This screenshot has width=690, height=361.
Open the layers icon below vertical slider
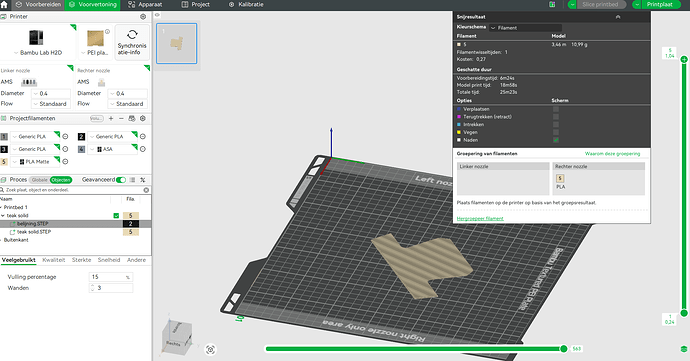684,349
